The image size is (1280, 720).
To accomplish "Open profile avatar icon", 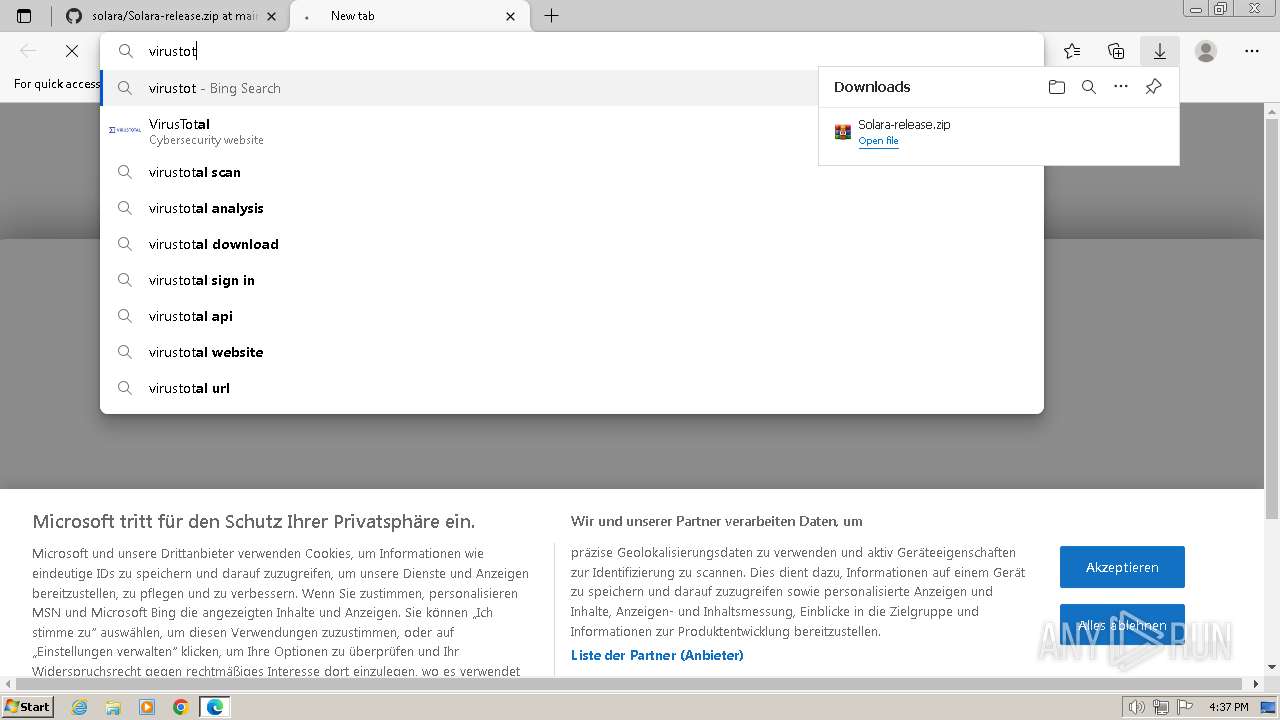I will pyautogui.click(x=1206, y=51).
